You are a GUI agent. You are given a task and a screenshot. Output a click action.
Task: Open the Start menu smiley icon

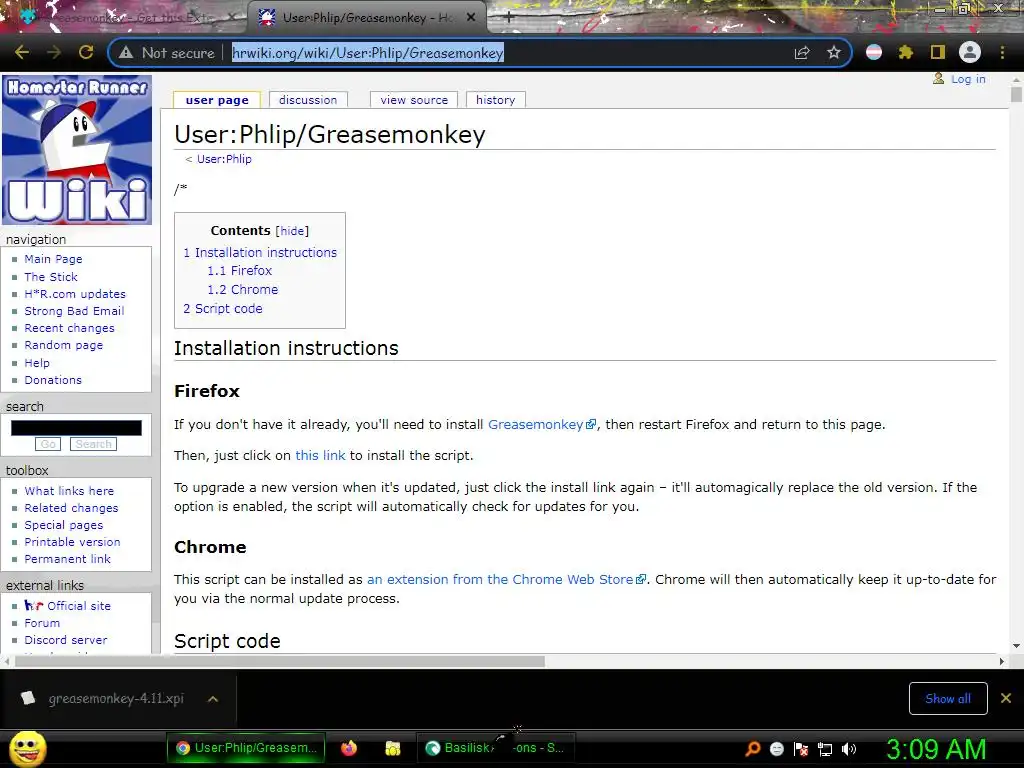tap(27, 748)
